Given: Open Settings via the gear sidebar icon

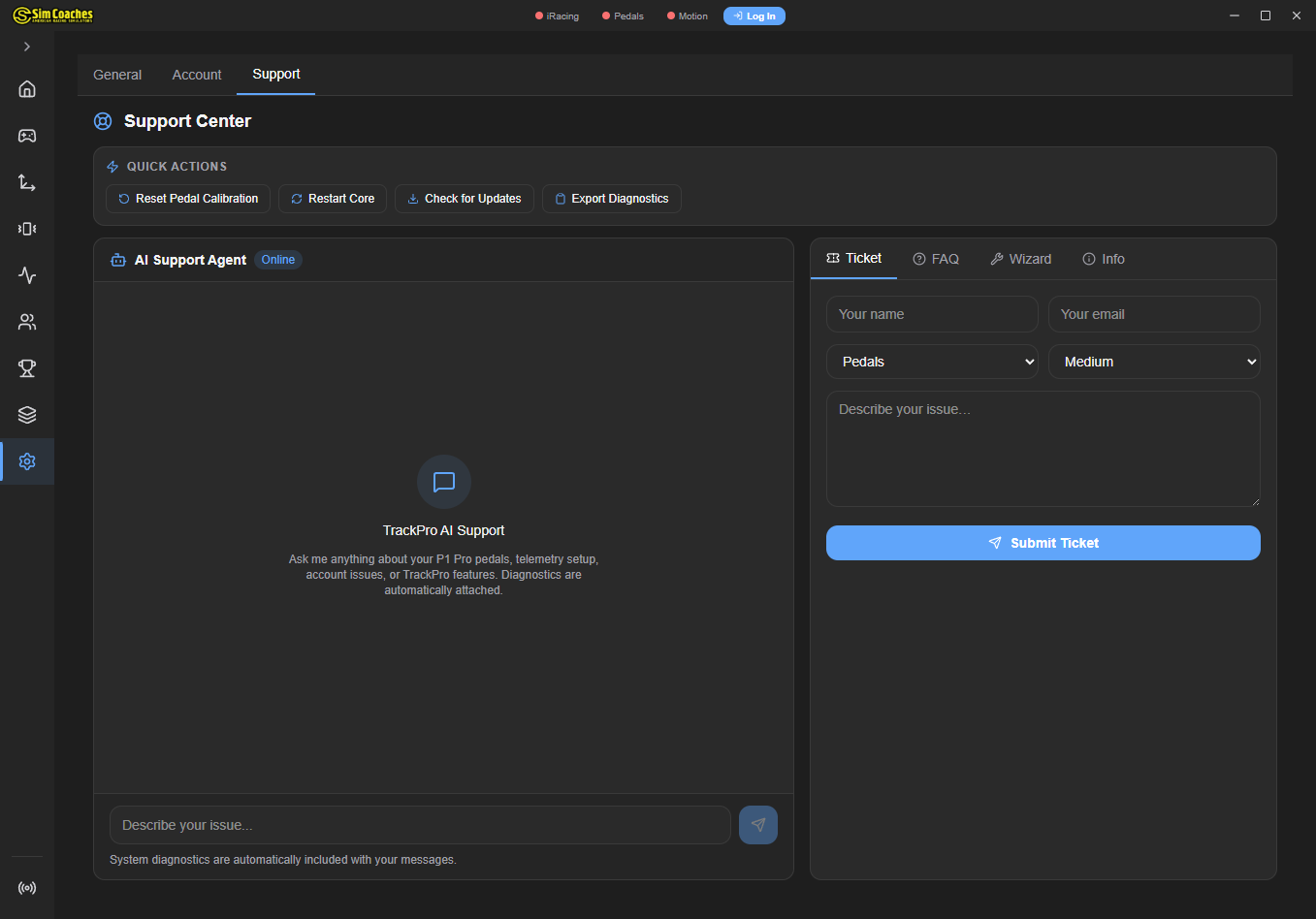Looking at the screenshot, I should point(26,461).
